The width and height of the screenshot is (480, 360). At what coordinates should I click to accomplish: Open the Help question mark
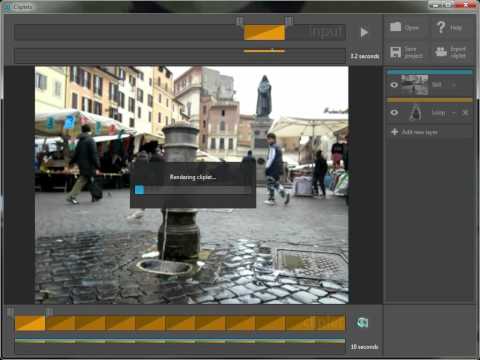click(x=441, y=27)
